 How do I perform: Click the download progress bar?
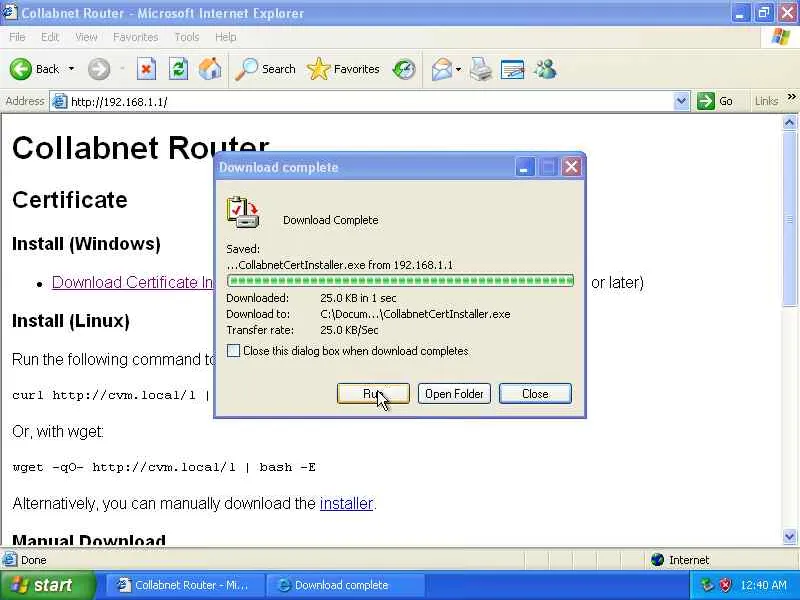click(401, 281)
